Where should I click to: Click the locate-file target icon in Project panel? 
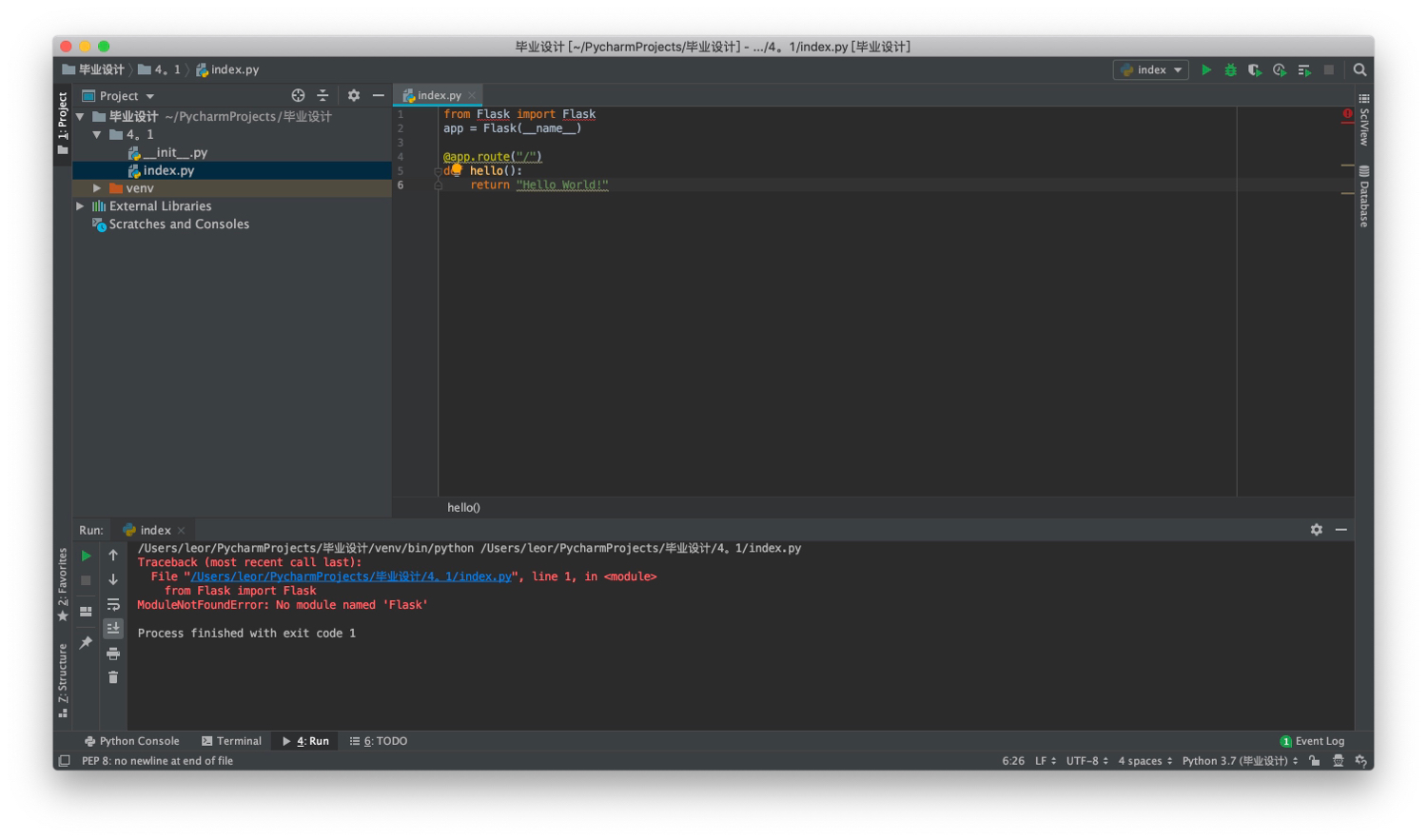click(x=298, y=95)
